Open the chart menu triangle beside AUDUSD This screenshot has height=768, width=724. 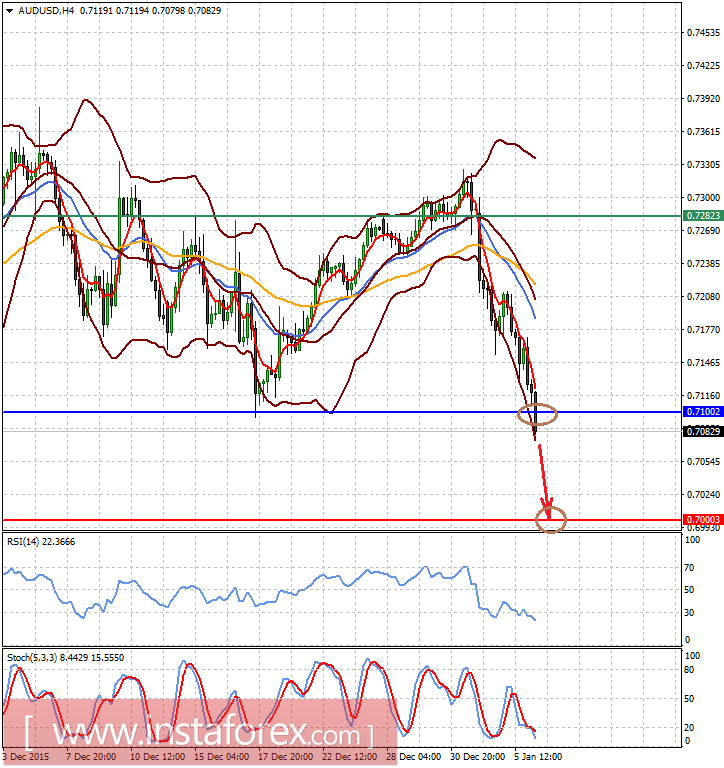(9, 10)
